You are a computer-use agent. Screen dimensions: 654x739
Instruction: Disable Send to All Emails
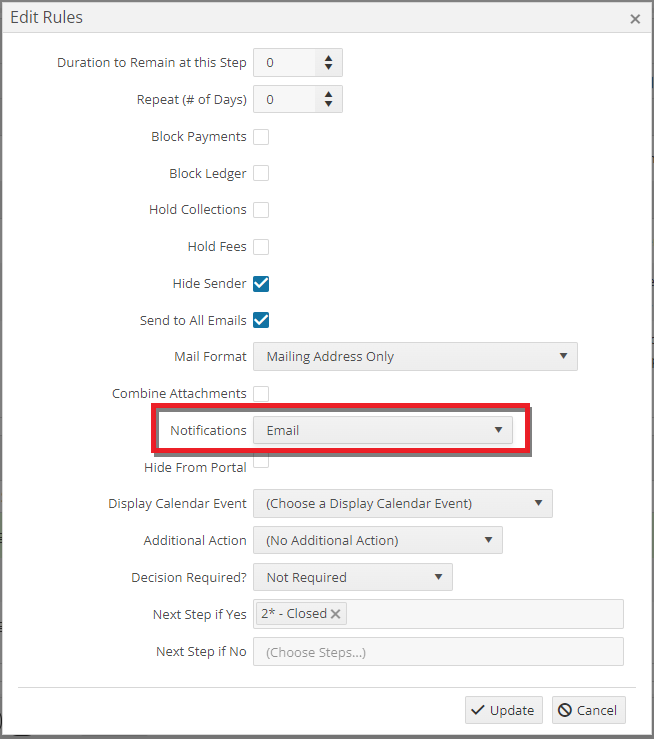[261, 320]
